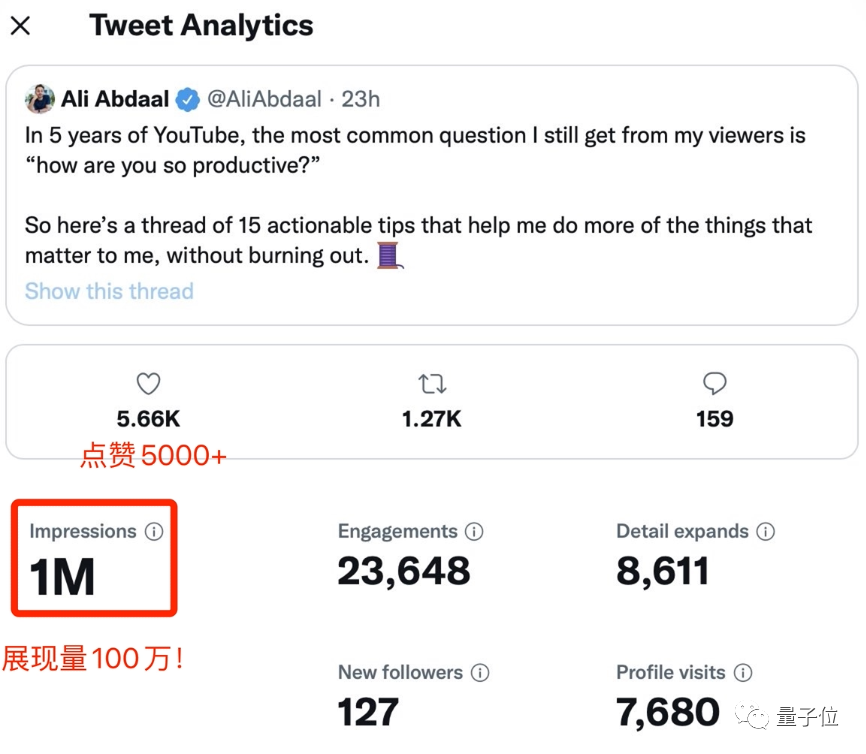866x754 pixels.
Task: Click the reply speech bubble icon
Action: pos(714,383)
